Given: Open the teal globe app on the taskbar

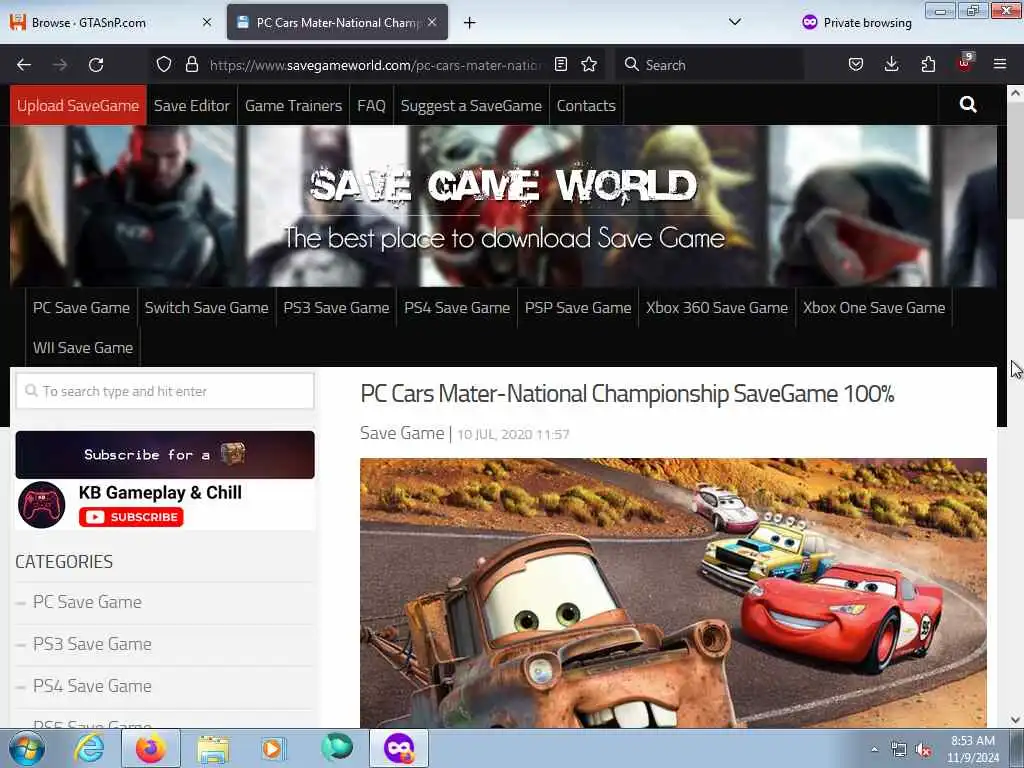Looking at the screenshot, I should [336, 747].
